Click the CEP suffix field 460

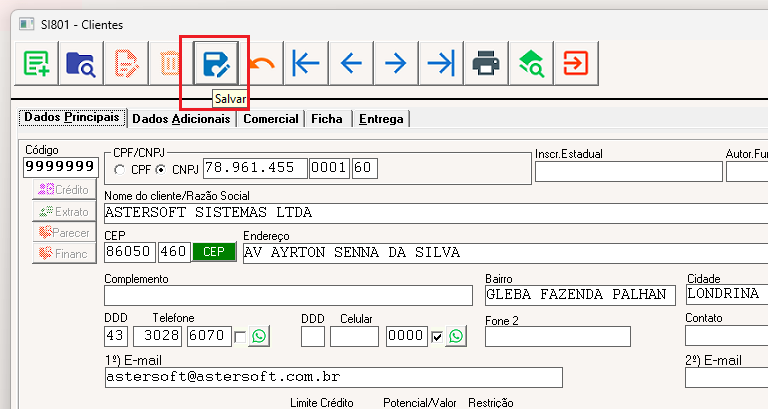174,252
